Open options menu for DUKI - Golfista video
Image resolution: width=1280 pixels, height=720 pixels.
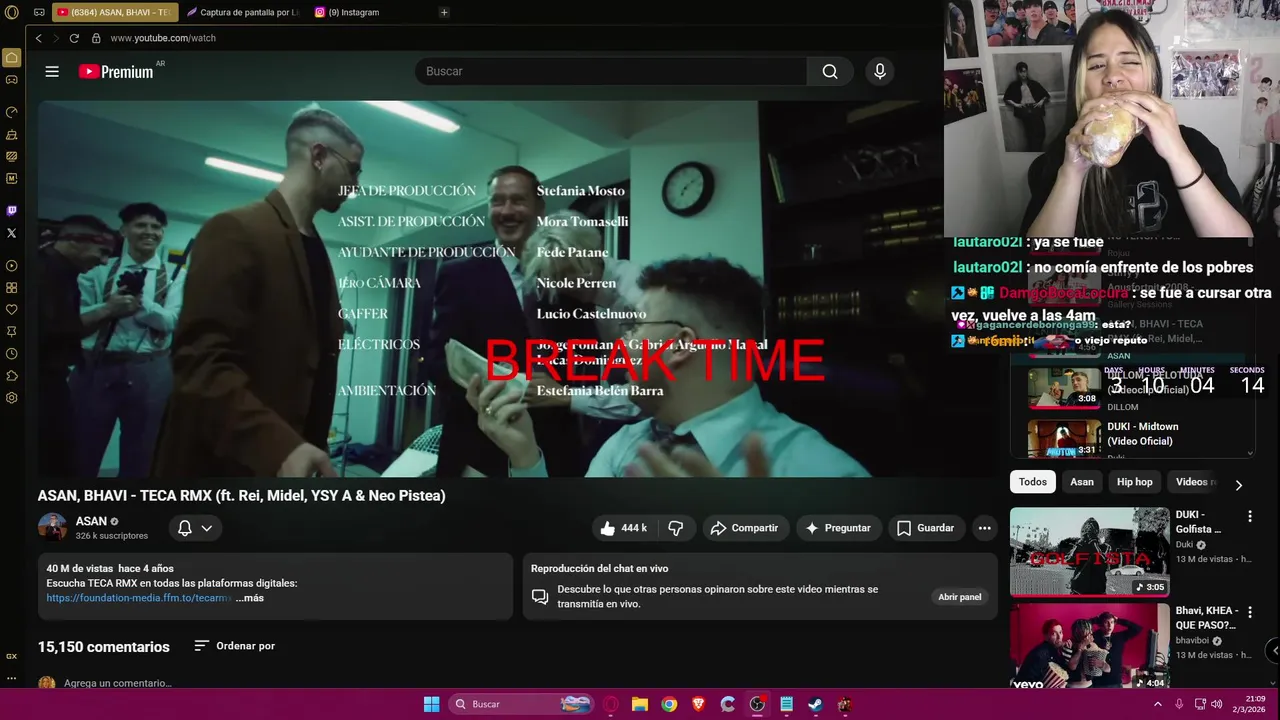click(x=1249, y=516)
